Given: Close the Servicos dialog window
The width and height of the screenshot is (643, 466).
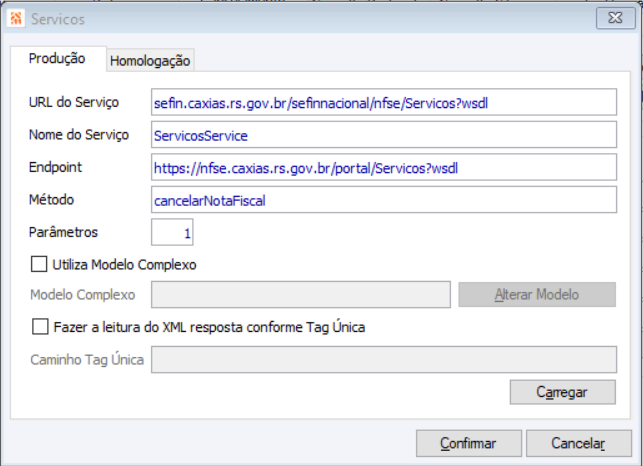Looking at the screenshot, I should [x=612, y=18].
